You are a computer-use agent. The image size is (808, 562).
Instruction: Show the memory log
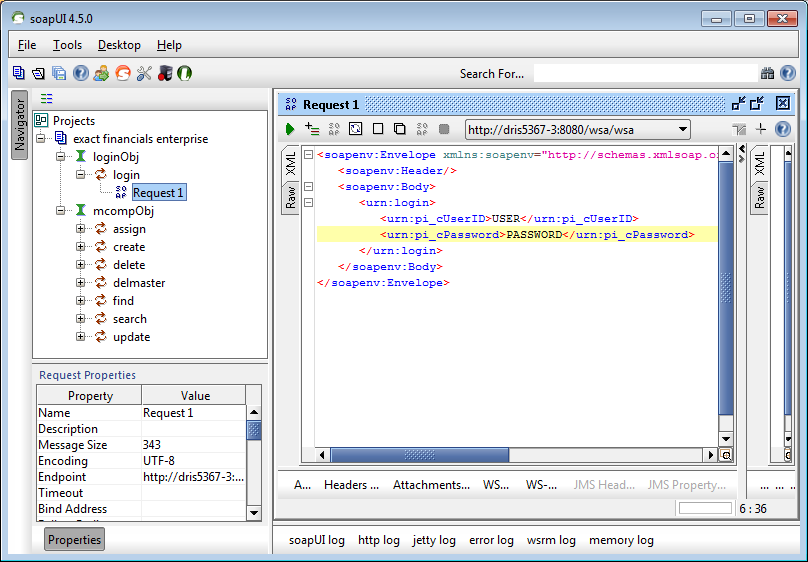(x=621, y=540)
